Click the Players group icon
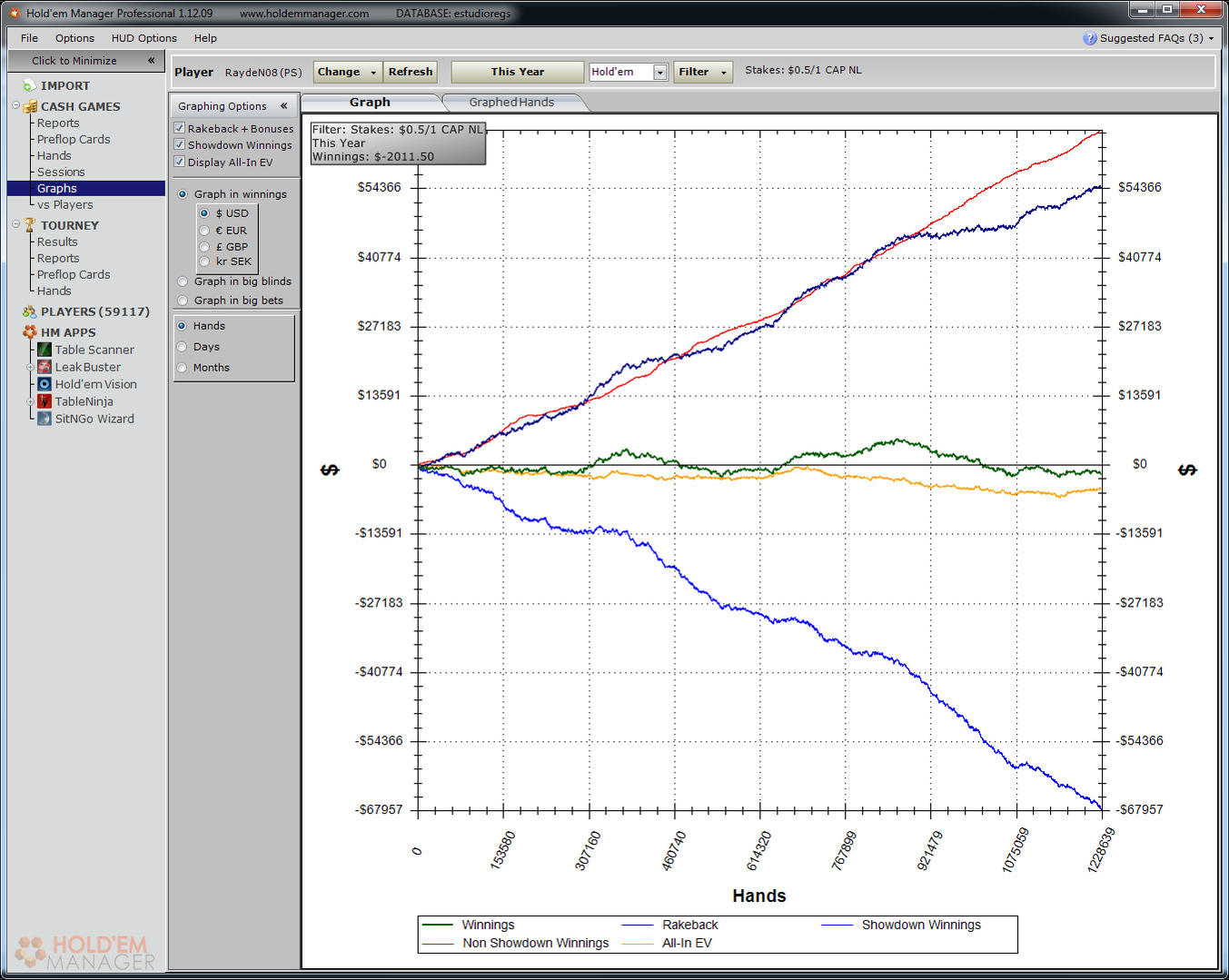This screenshot has width=1229, height=980. coord(30,312)
